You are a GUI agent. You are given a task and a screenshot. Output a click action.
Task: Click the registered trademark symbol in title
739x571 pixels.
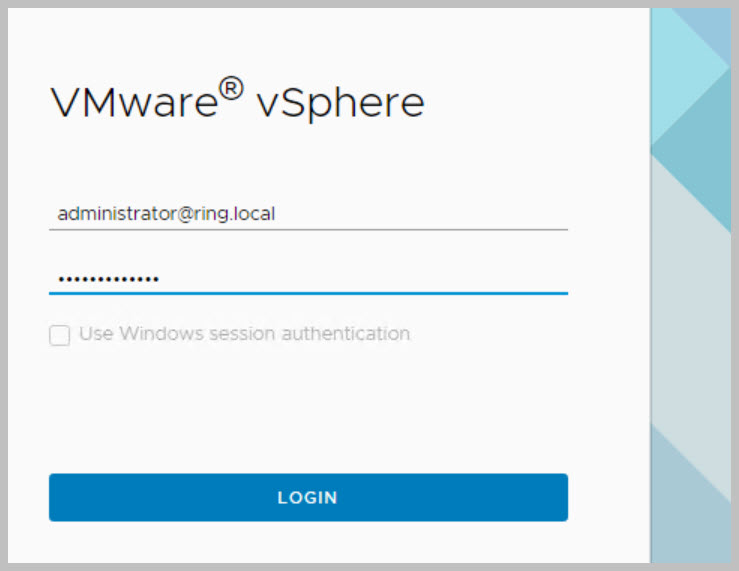click(232, 91)
